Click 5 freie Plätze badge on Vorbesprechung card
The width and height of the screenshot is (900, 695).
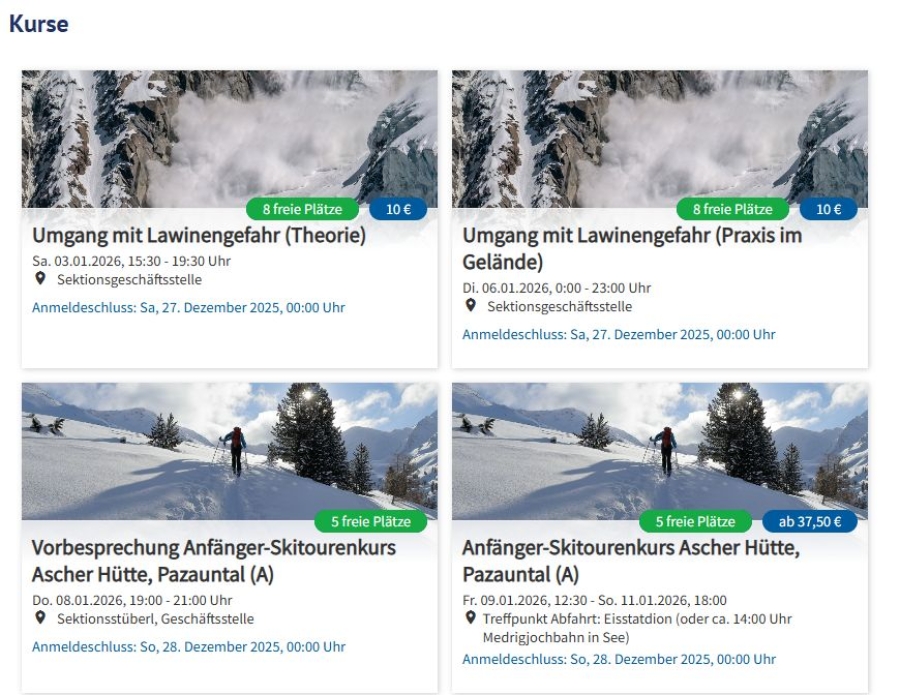[x=371, y=522]
